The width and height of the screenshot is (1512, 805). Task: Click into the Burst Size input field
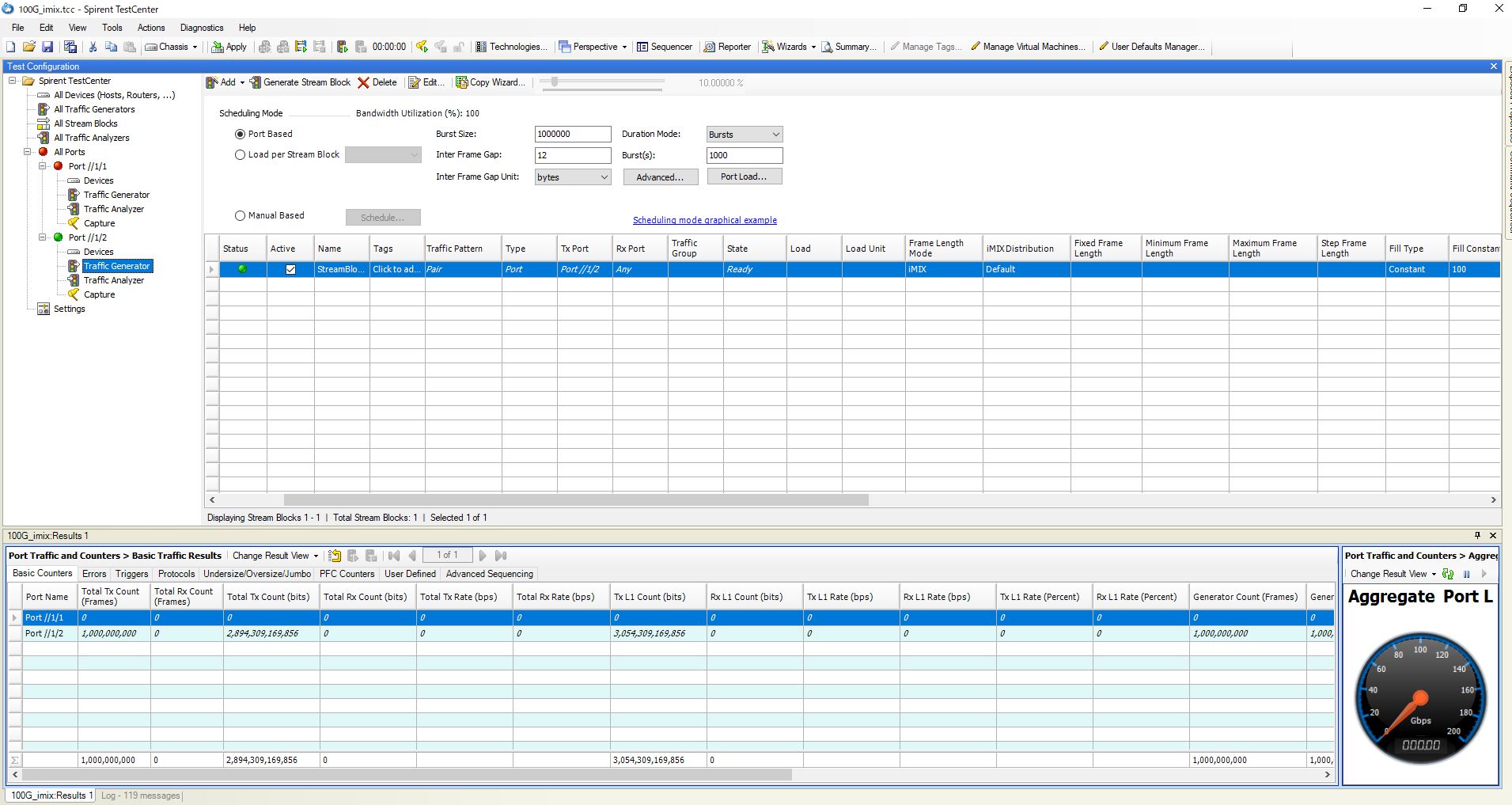(x=572, y=134)
